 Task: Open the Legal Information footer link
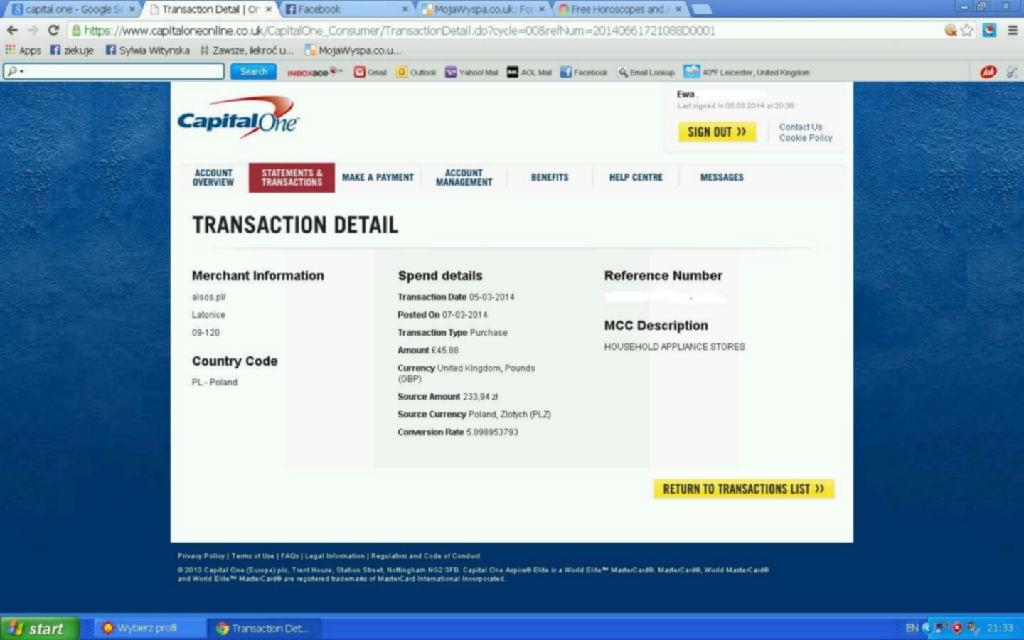coord(334,556)
